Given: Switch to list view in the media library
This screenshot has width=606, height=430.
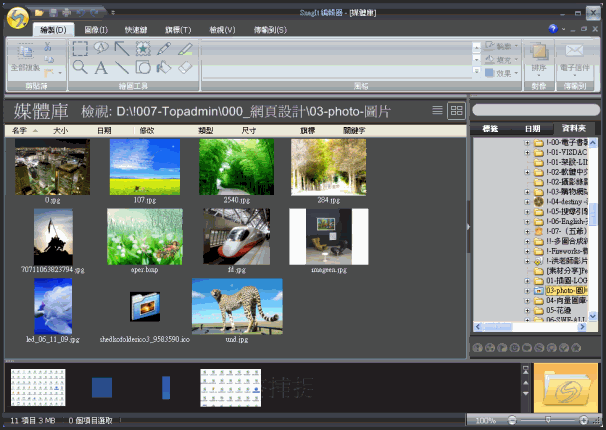Looking at the screenshot, I should pos(437,110).
